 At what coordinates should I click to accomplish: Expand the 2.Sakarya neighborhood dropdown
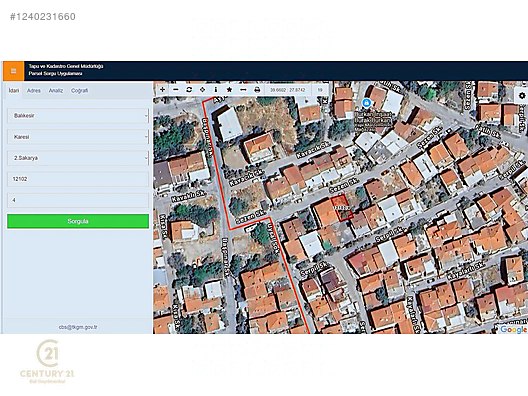[78, 158]
